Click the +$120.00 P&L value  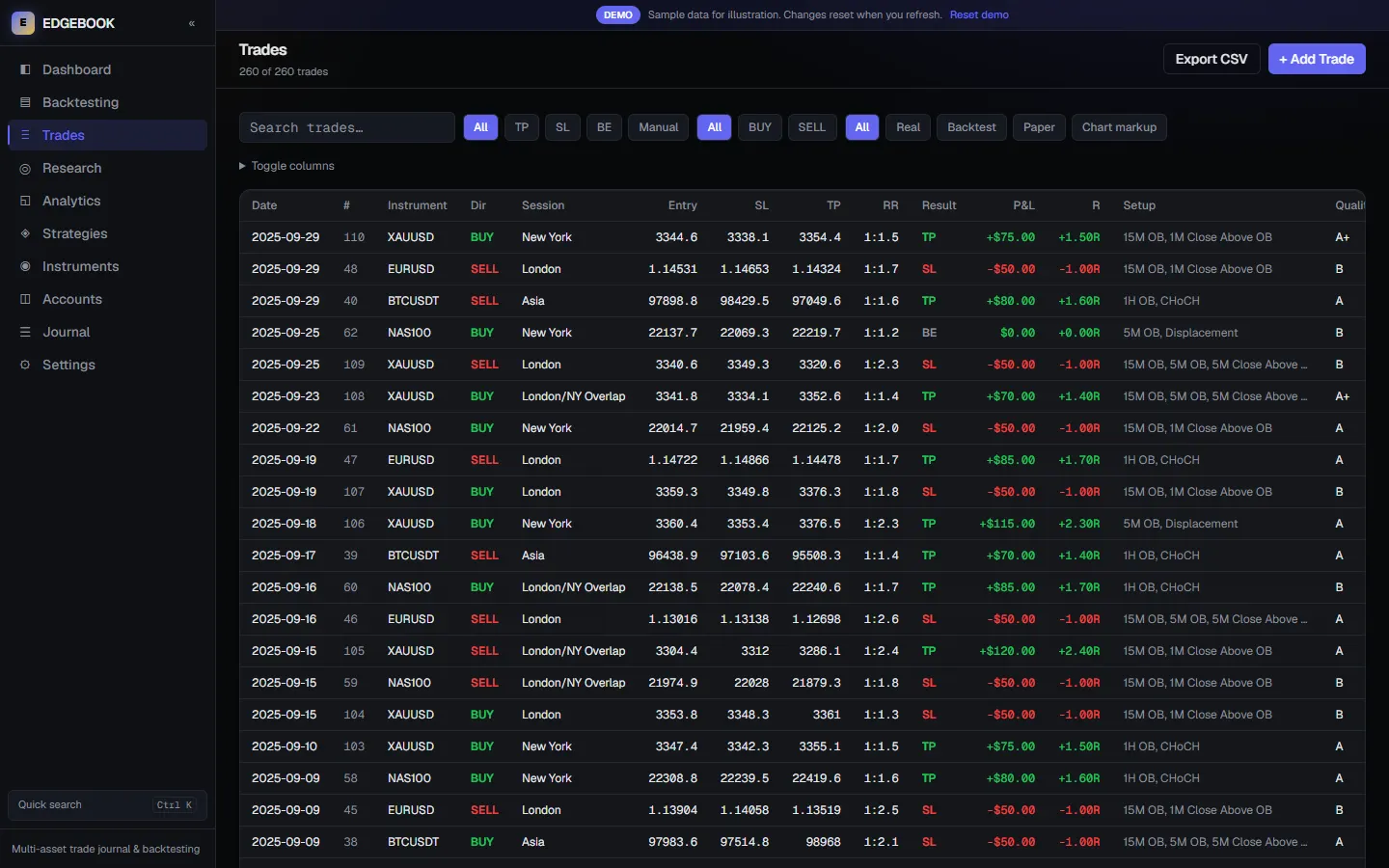[1007, 651]
